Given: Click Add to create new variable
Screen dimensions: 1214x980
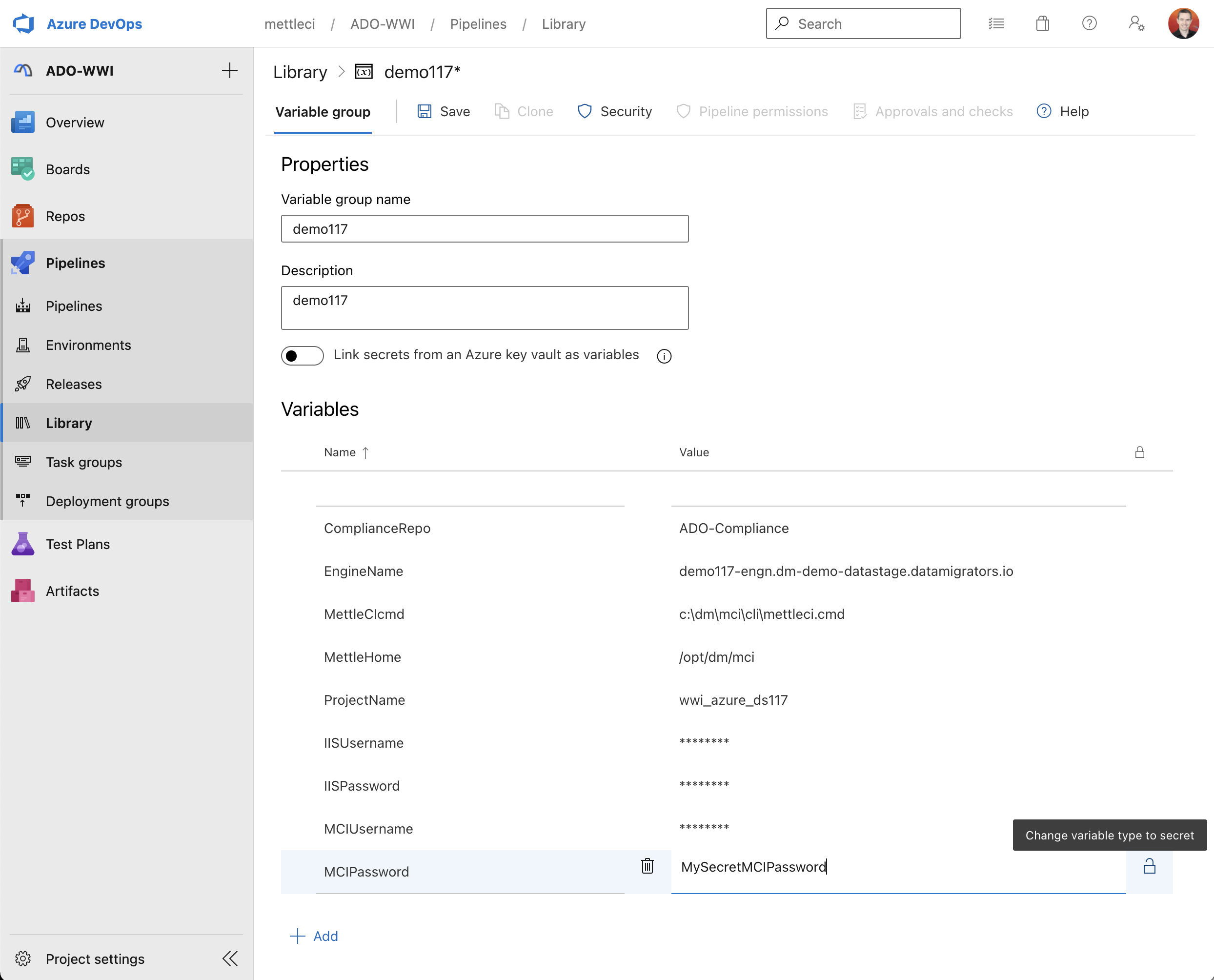Looking at the screenshot, I should pos(314,936).
